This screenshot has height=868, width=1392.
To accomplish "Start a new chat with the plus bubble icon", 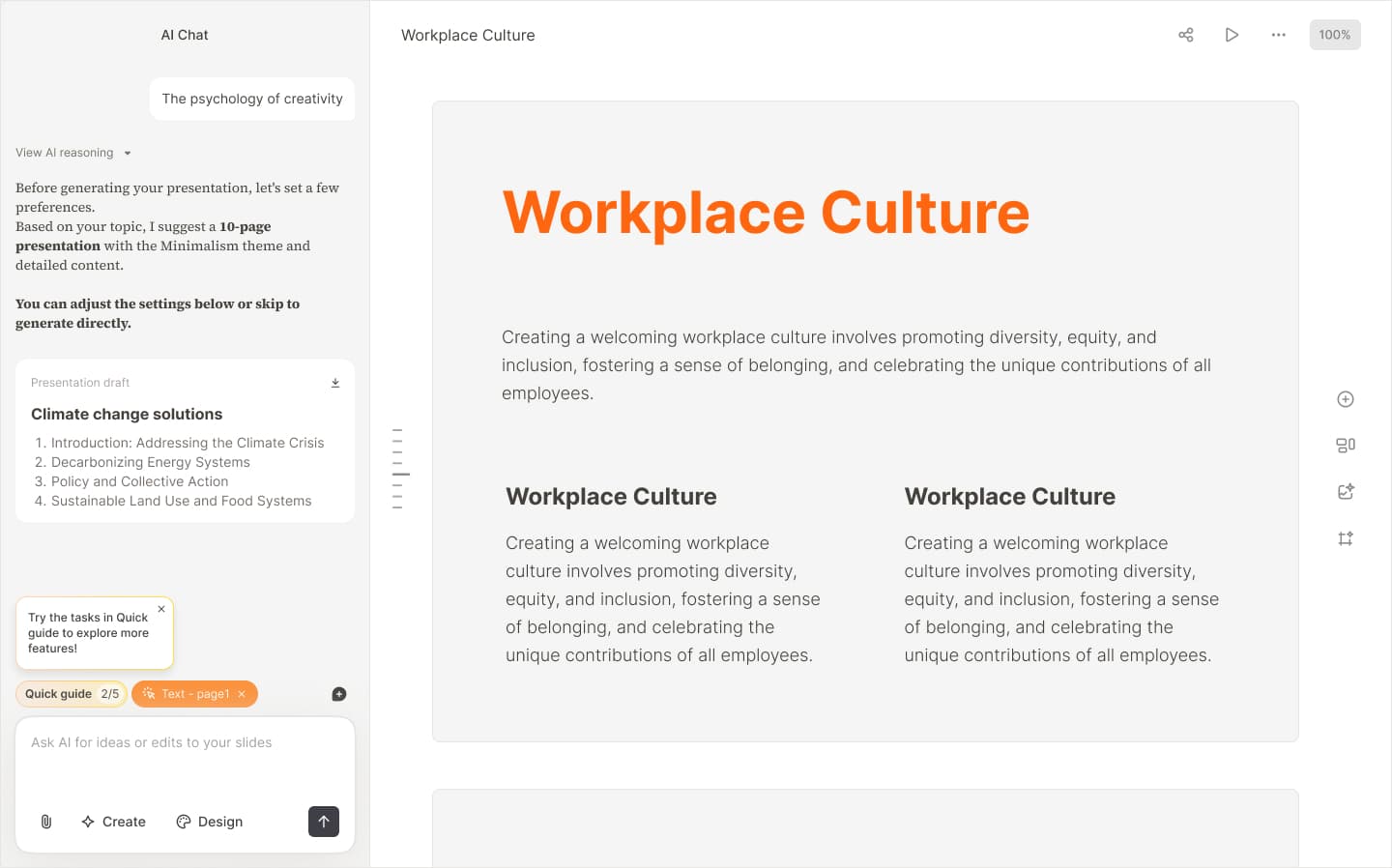I will pos(338,694).
